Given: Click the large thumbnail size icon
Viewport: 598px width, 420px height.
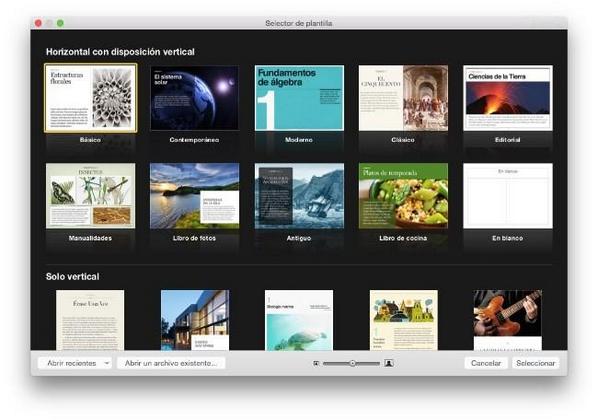Looking at the screenshot, I should pos(389,363).
